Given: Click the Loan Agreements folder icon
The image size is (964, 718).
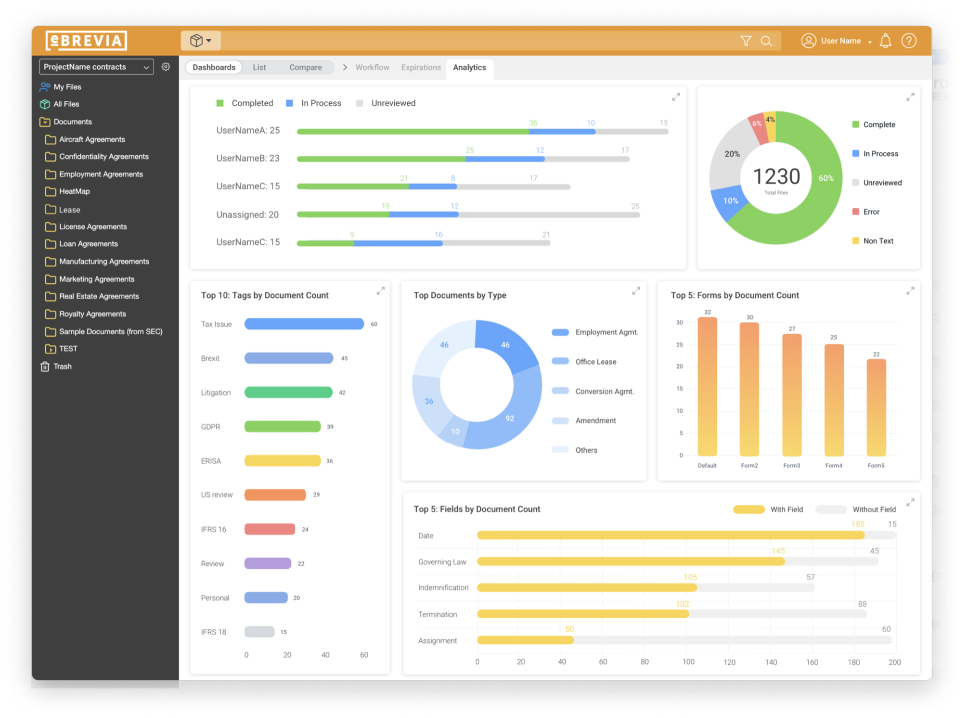Looking at the screenshot, I should (x=50, y=244).
